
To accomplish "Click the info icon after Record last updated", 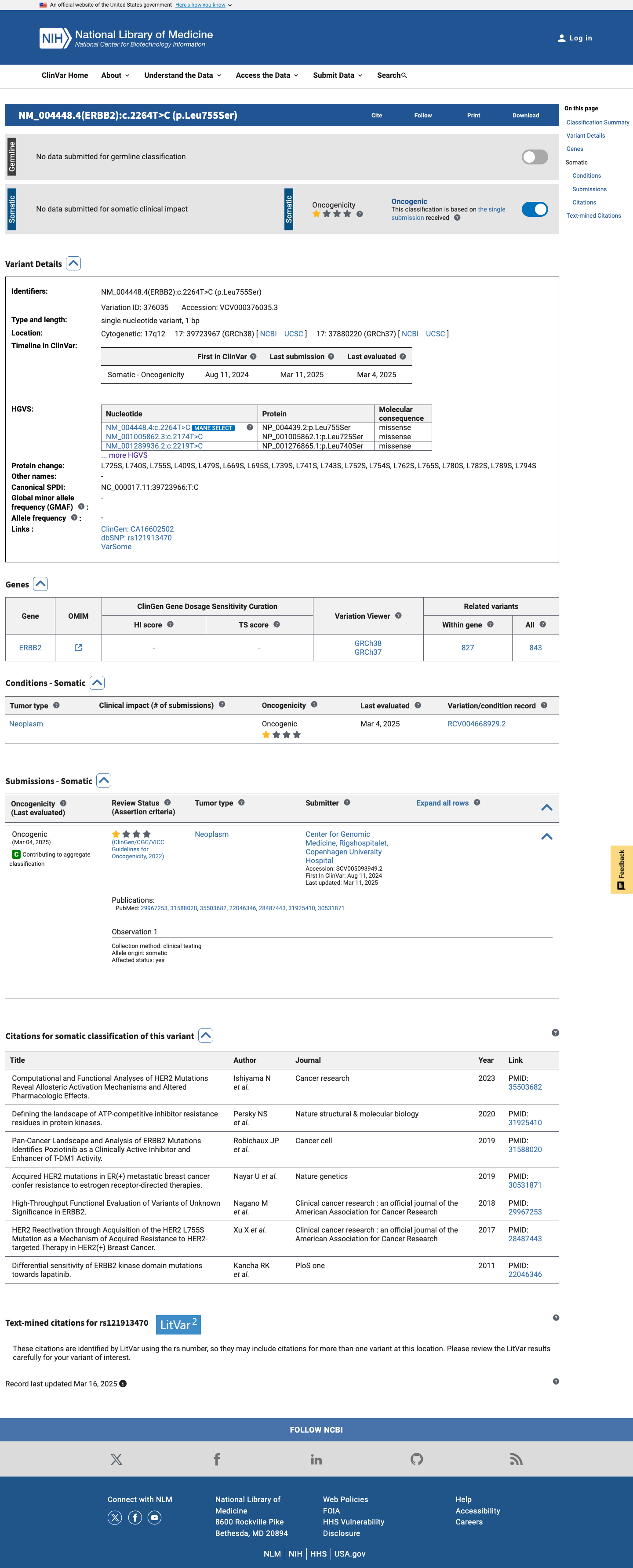I will (x=123, y=1384).
